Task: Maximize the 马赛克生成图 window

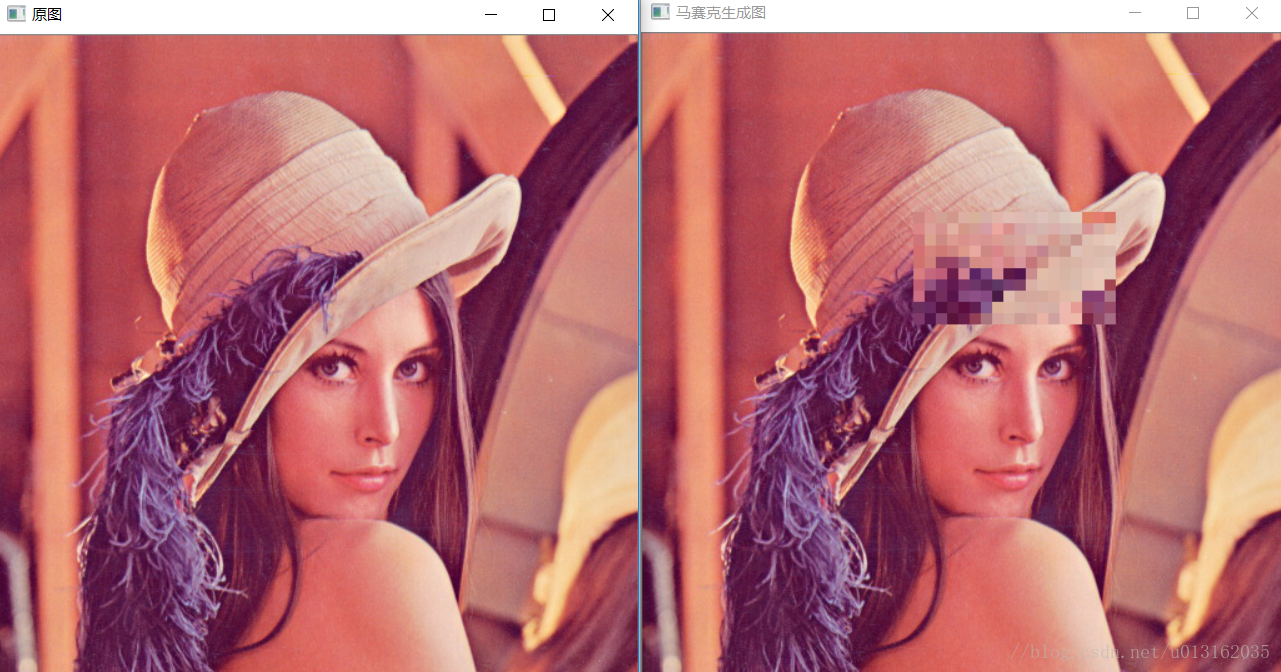Action: [1193, 13]
